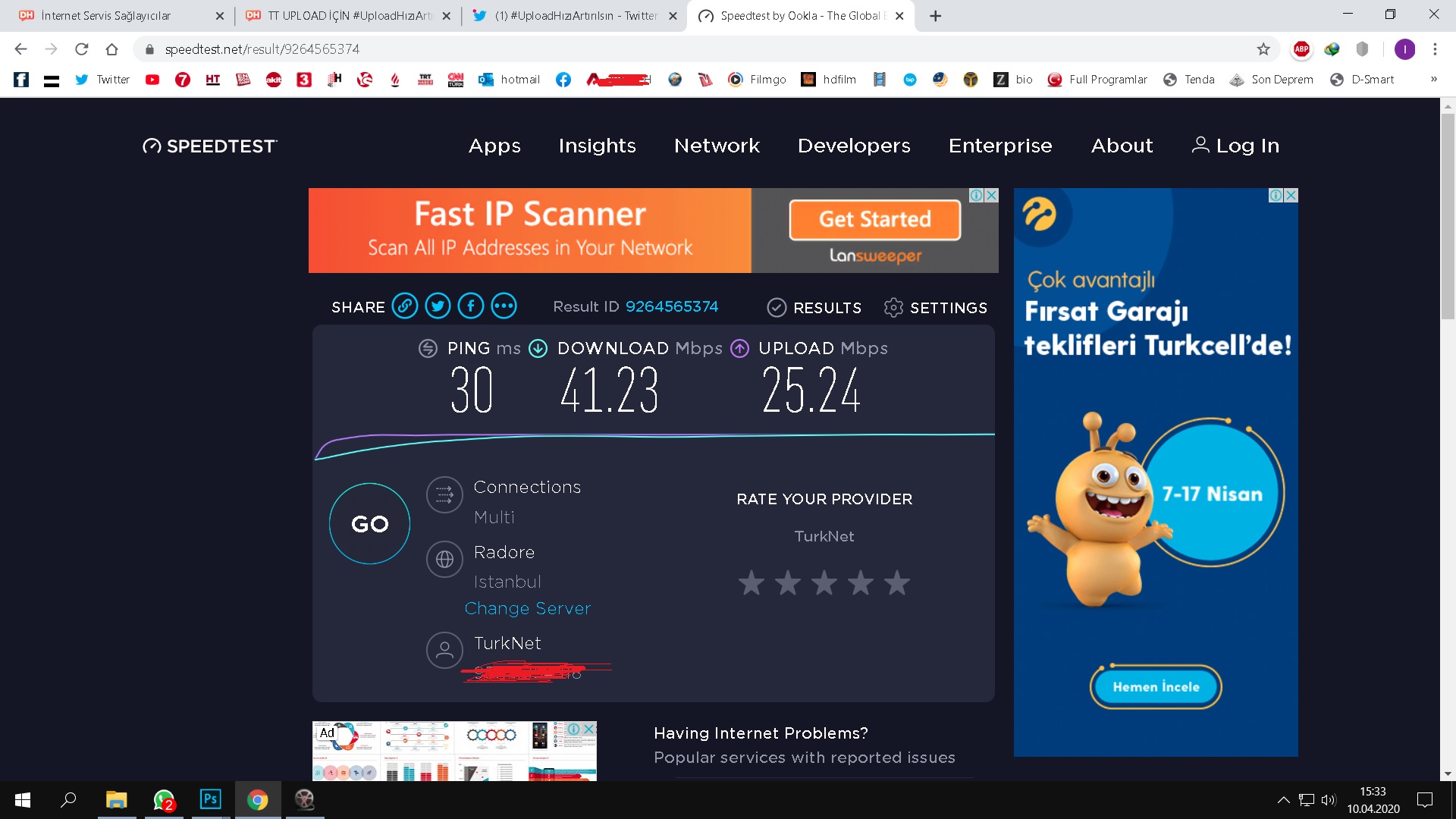This screenshot has width=1456, height=819.
Task: Open the Developers menu
Action: point(854,146)
